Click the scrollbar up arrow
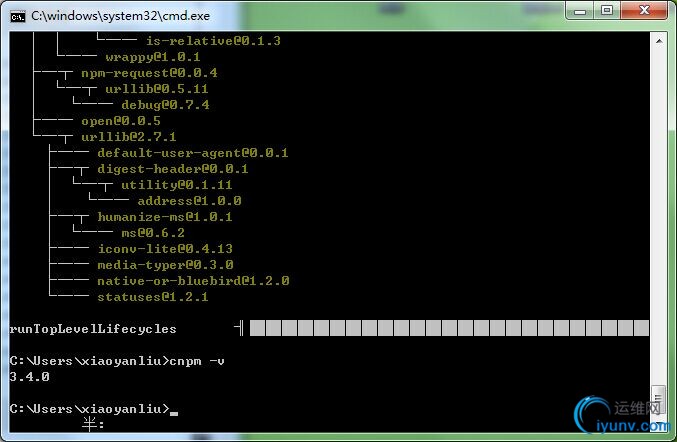The height and width of the screenshot is (442, 677). pyautogui.click(x=659, y=41)
